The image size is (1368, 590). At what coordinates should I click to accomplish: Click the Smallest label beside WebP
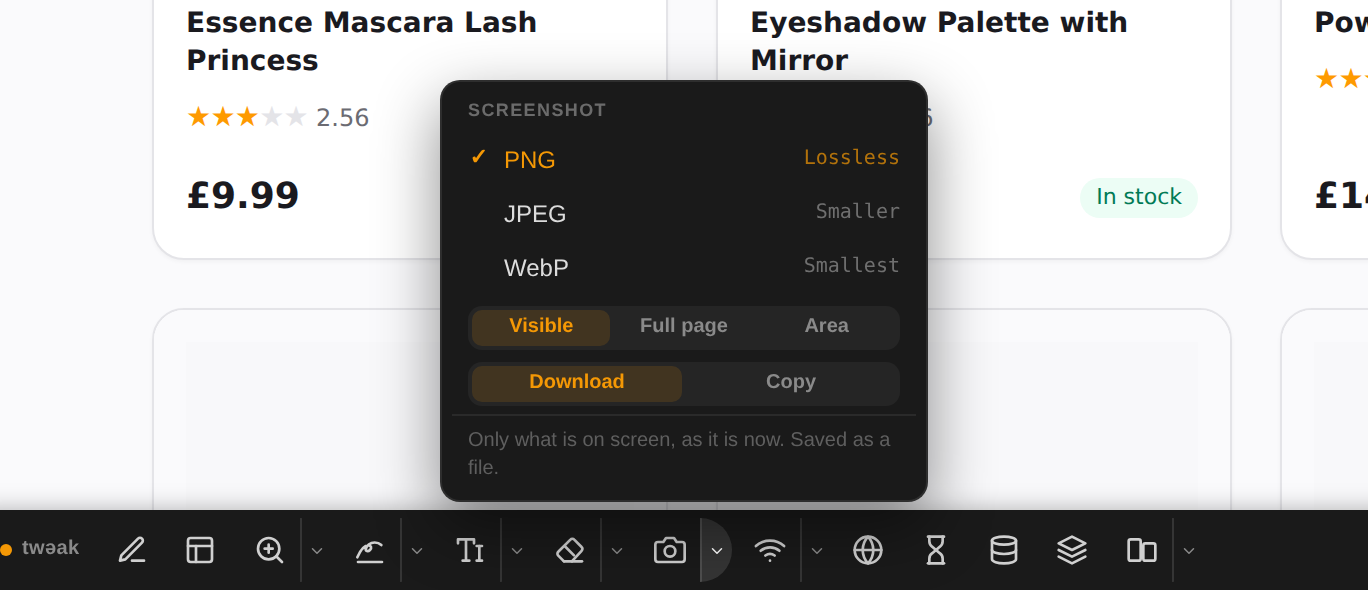tap(852, 265)
